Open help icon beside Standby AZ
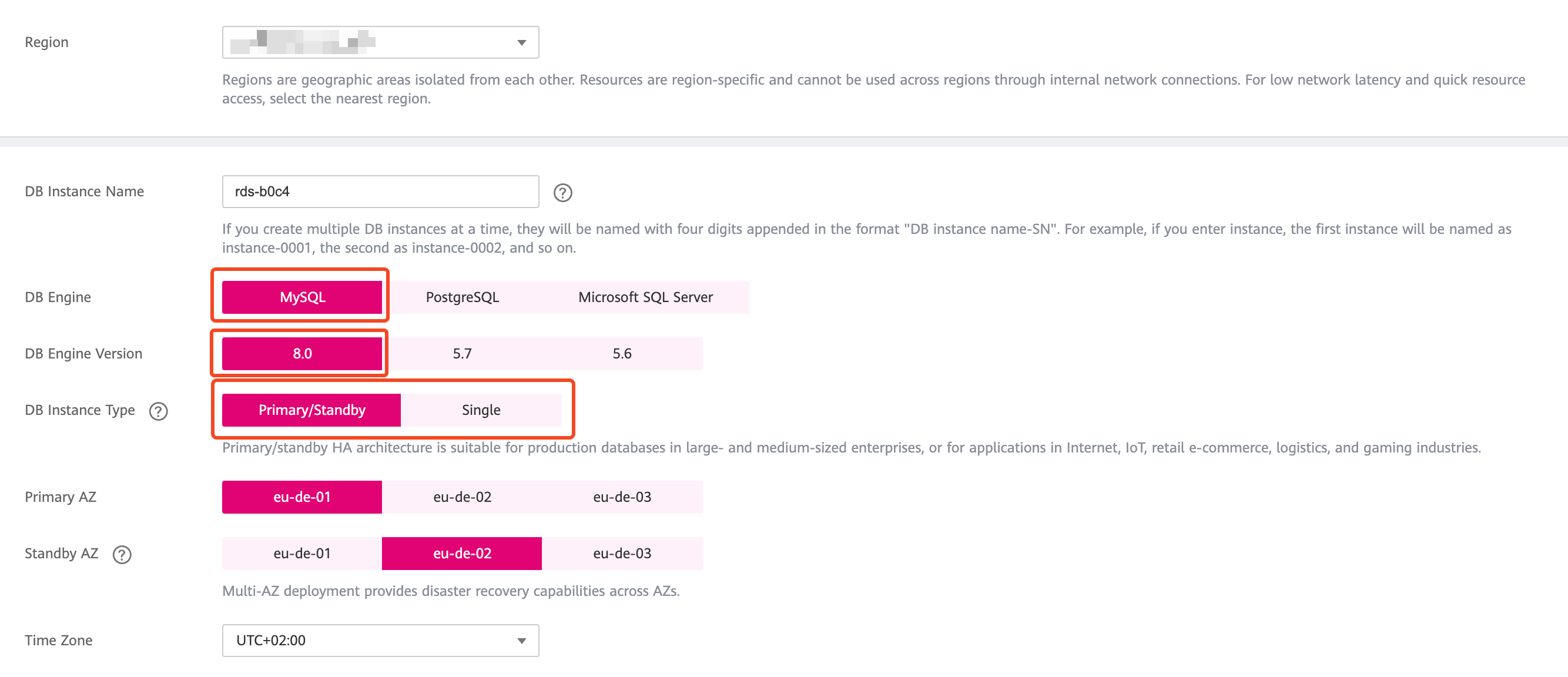1568x677 pixels. coord(122,555)
